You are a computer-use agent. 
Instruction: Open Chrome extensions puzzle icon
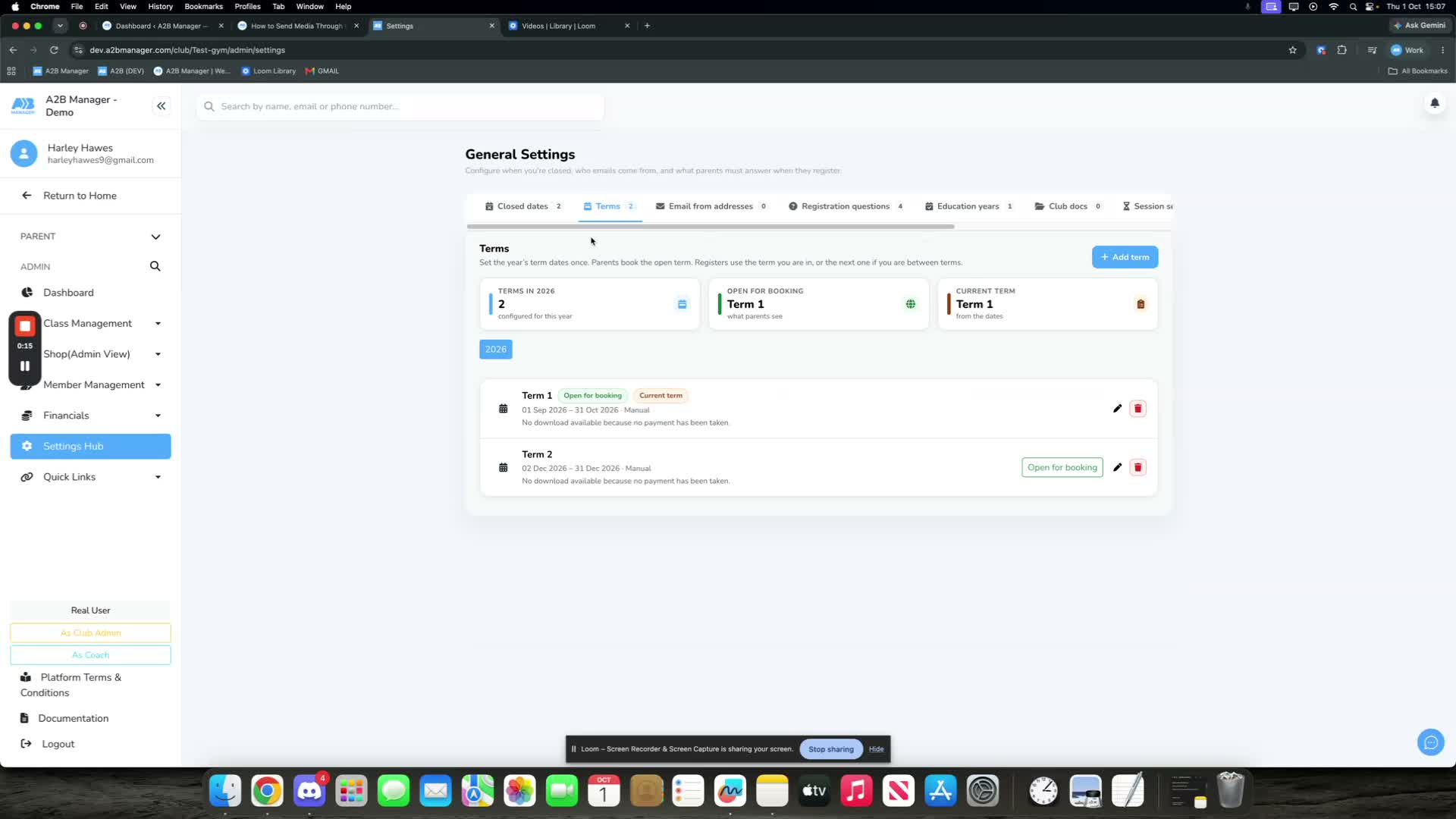coord(1341,50)
